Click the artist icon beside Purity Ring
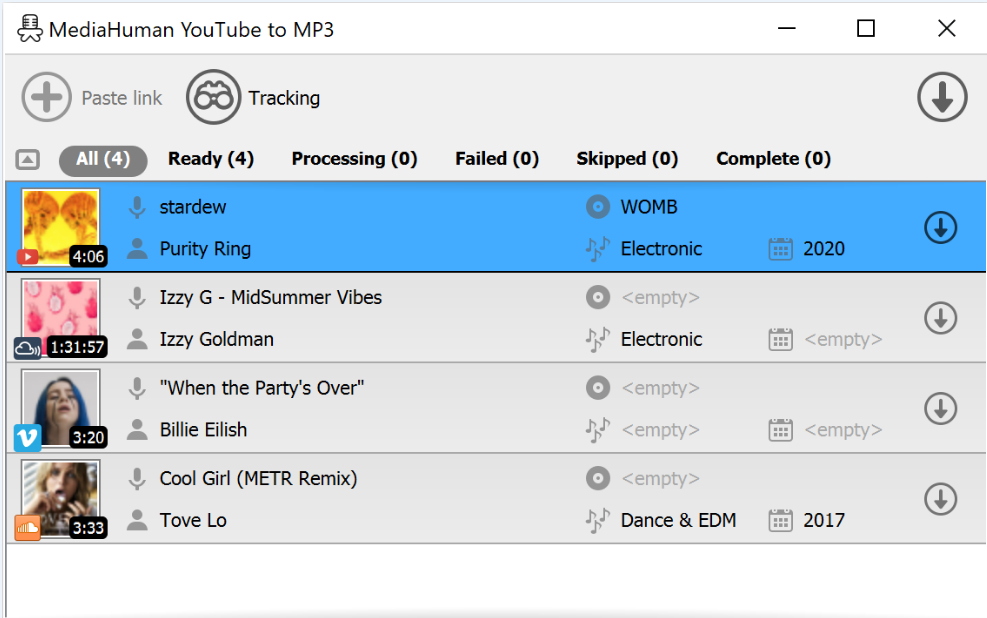The height and width of the screenshot is (618, 987). point(137,249)
